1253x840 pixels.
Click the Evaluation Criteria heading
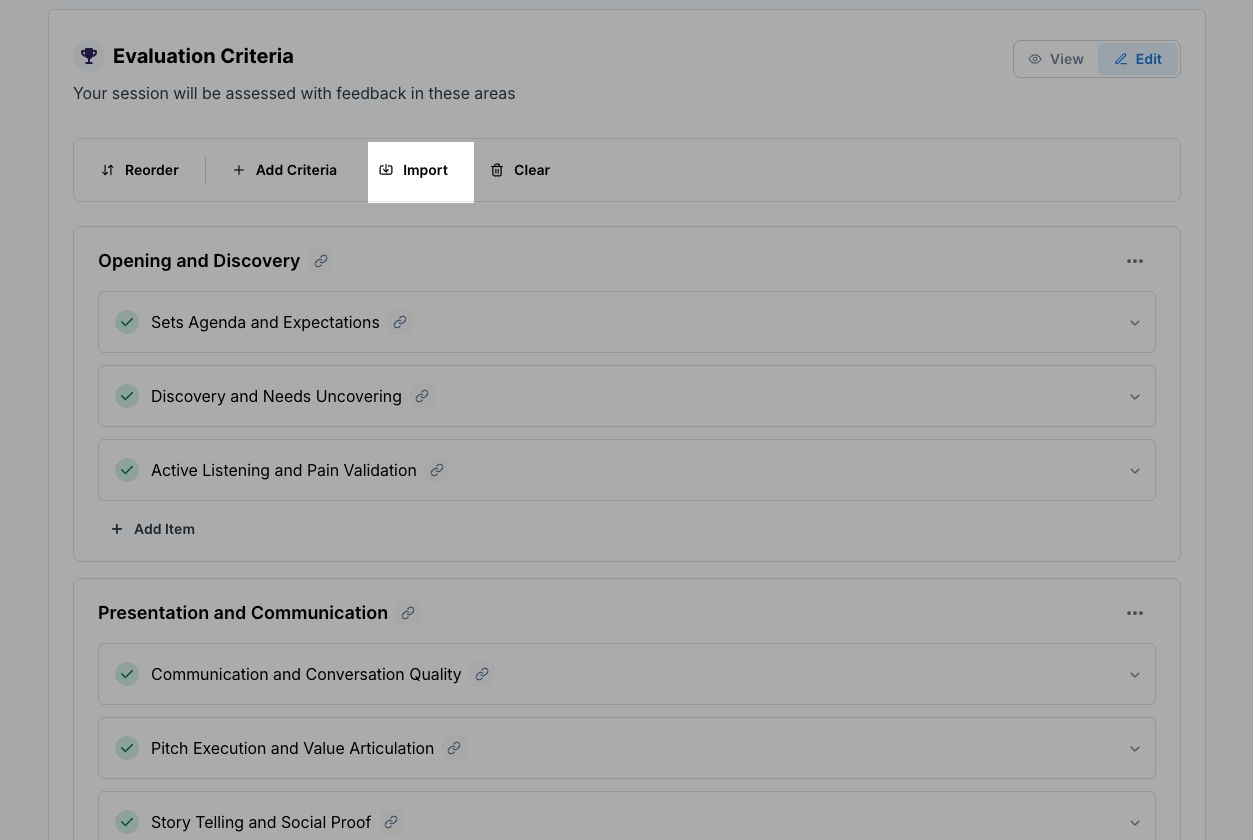[203, 56]
